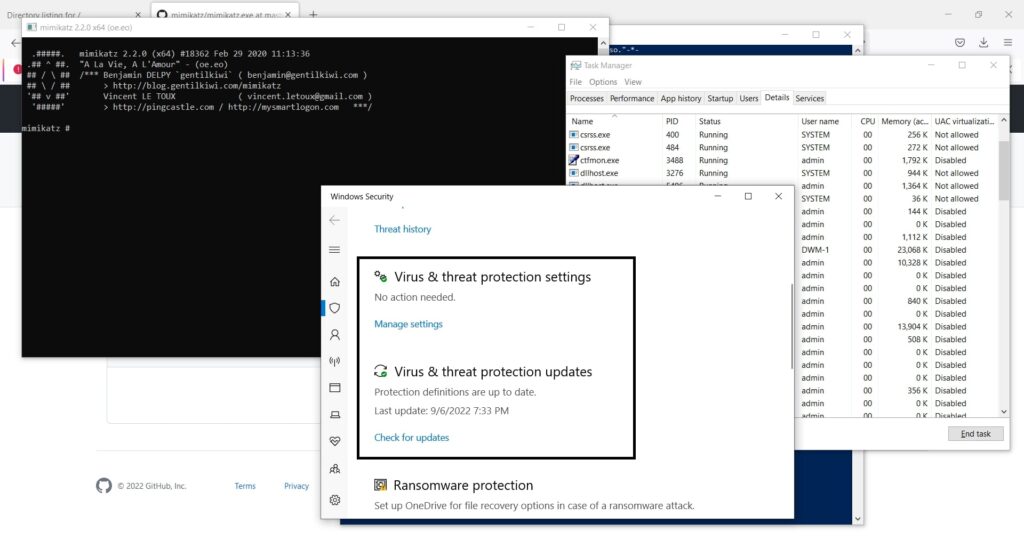Image resolution: width=1024 pixels, height=548 pixels.
Task: Click End task button in Task Manager
Action: click(x=975, y=434)
